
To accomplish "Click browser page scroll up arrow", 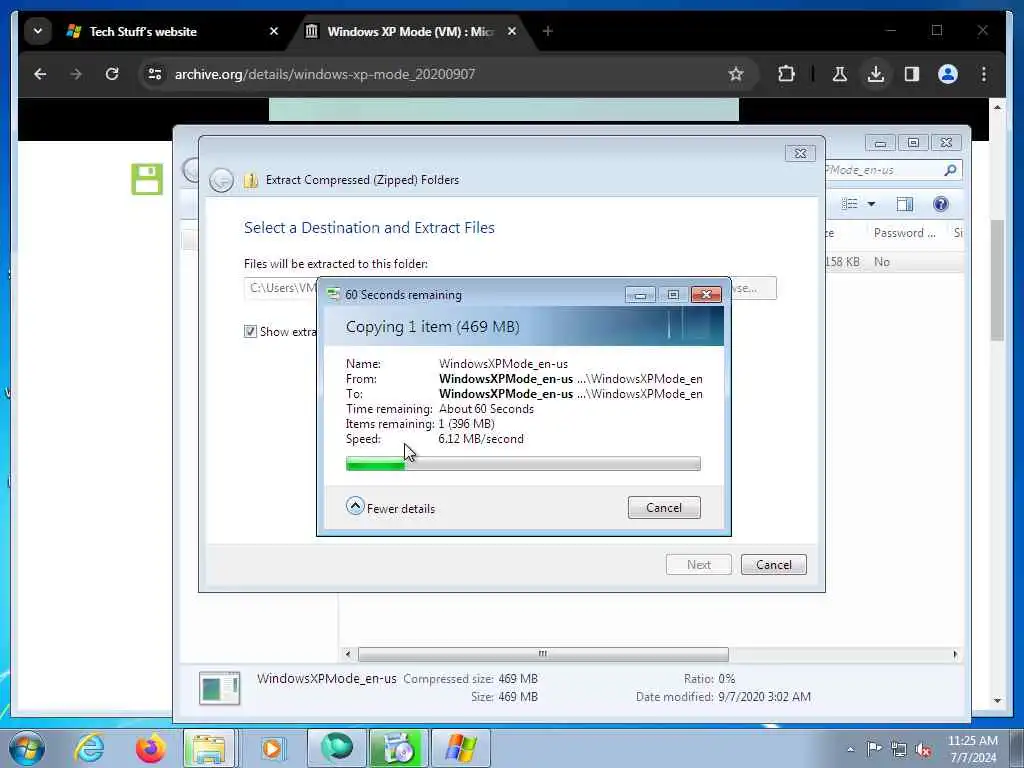I will point(997,106).
